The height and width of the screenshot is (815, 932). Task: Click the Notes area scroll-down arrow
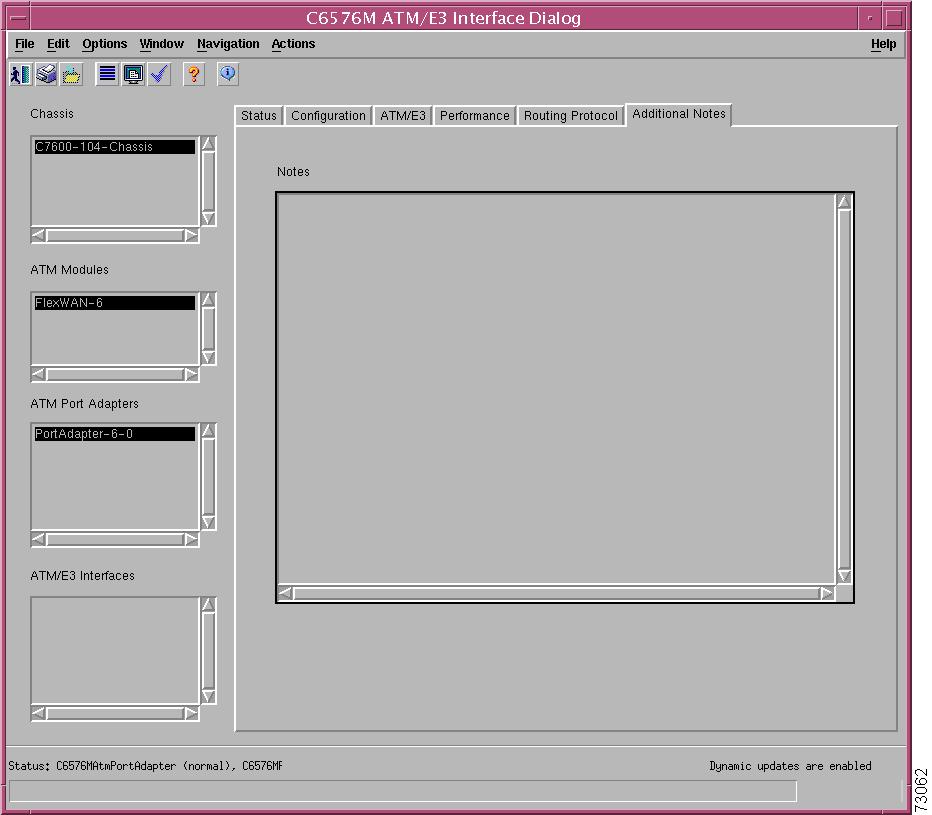(x=844, y=575)
